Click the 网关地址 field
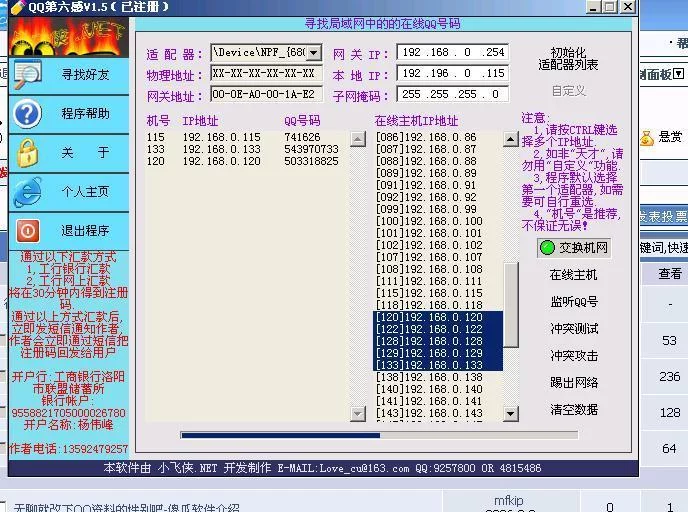 tap(266, 94)
